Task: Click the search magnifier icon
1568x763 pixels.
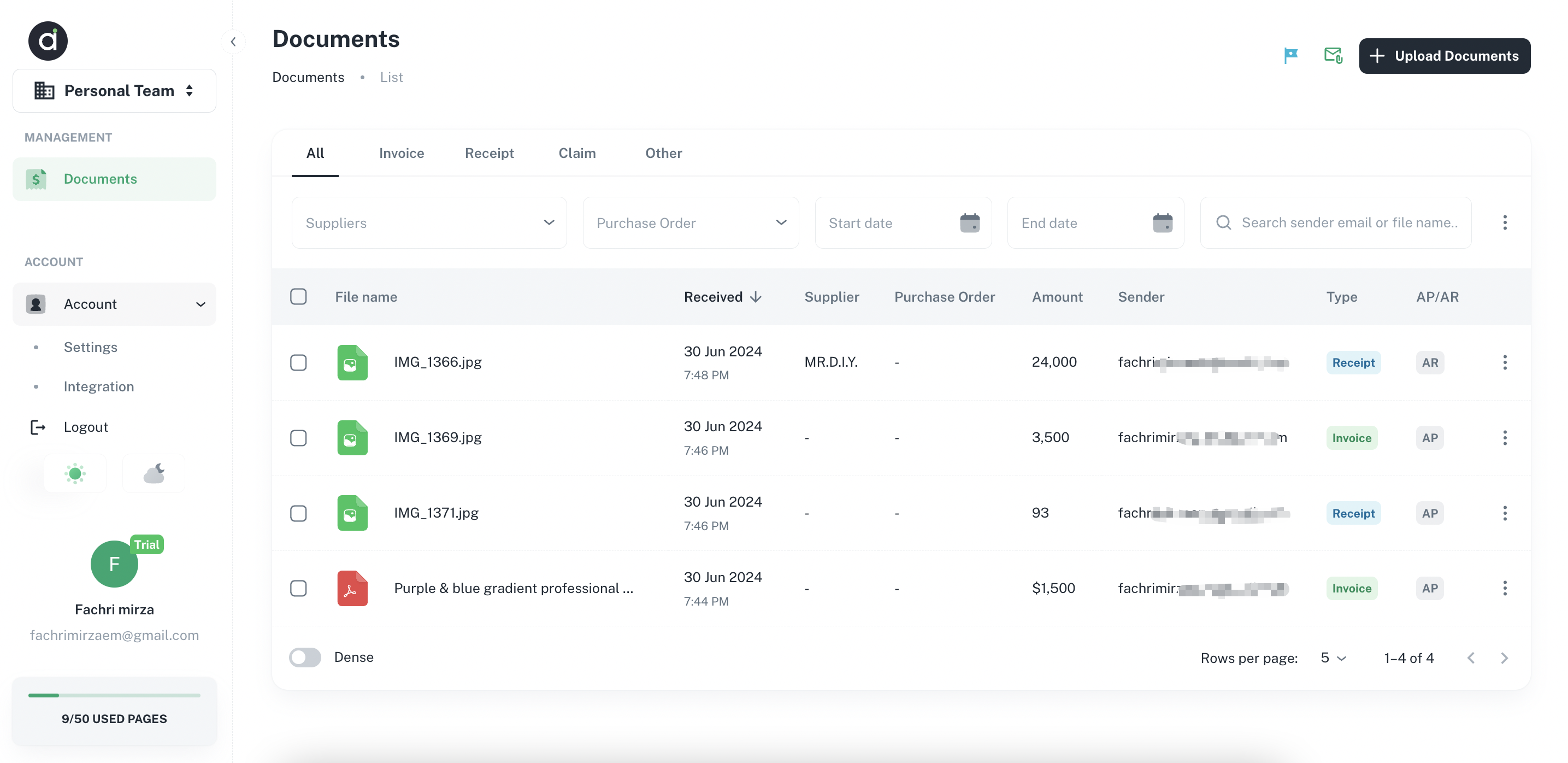Action: [1223, 222]
